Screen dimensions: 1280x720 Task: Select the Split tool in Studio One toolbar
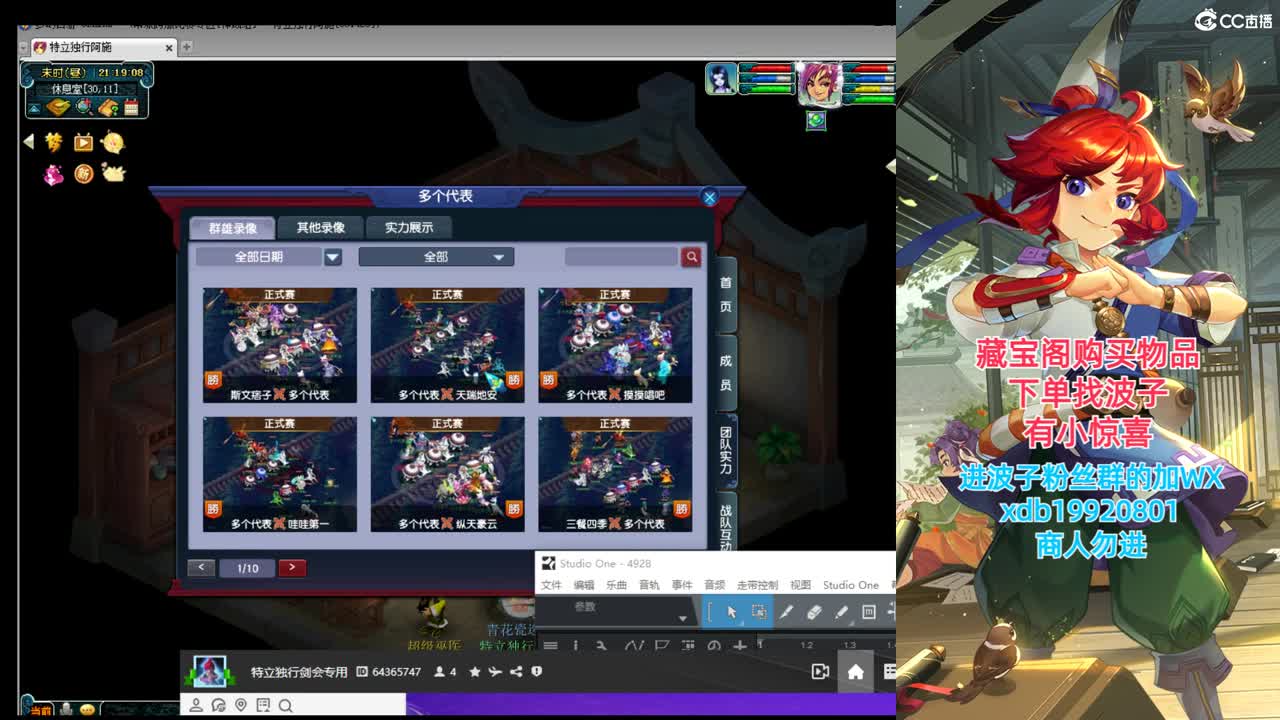(x=787, y=610)
